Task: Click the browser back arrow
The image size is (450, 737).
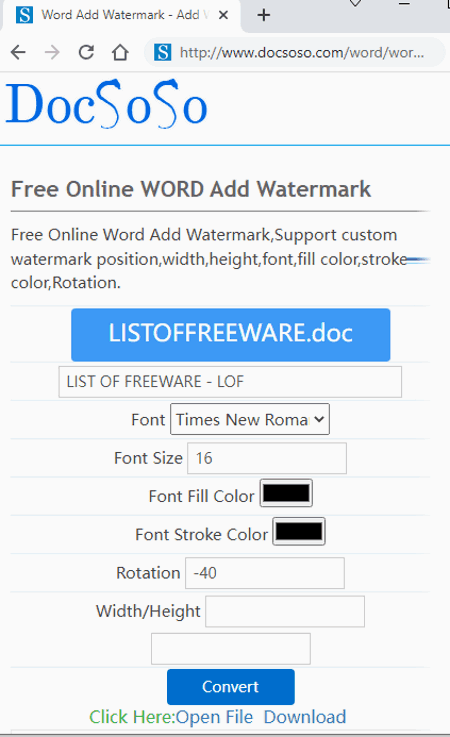Action: (x=18, y=52)
